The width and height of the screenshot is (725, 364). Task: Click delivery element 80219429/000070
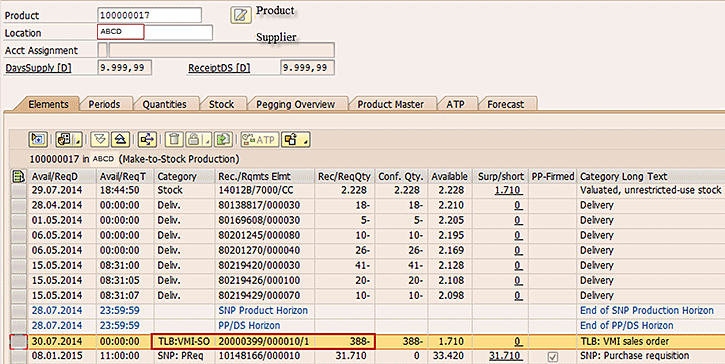[x=259, y=295]
